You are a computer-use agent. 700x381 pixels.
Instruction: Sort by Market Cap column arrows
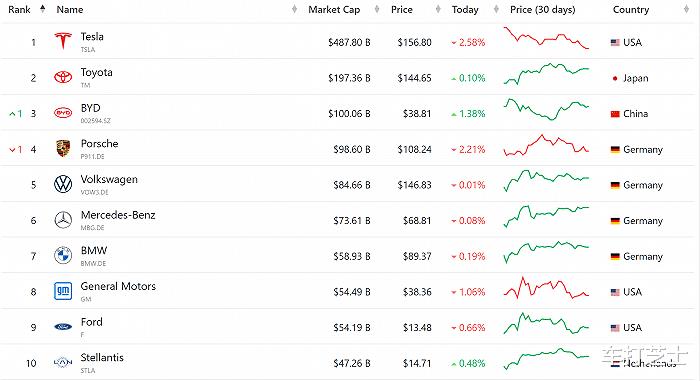click(377, 9)
